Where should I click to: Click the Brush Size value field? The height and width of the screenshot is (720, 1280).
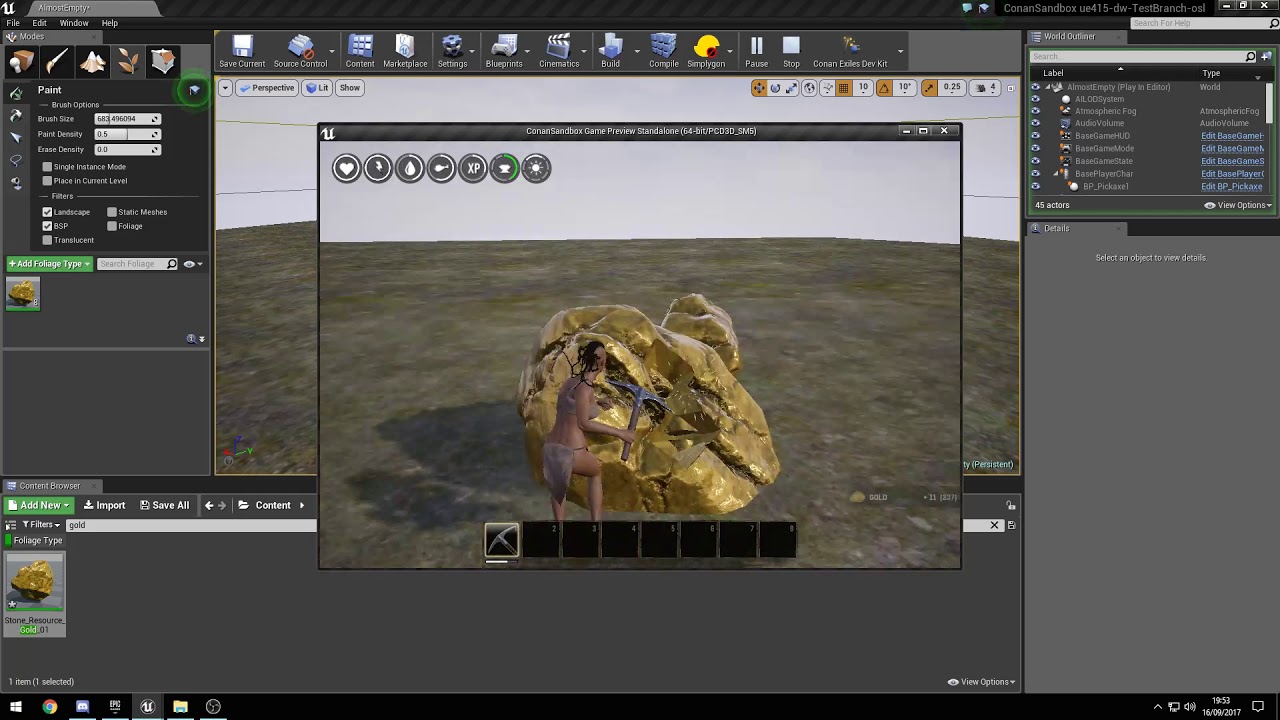point(126,119)
